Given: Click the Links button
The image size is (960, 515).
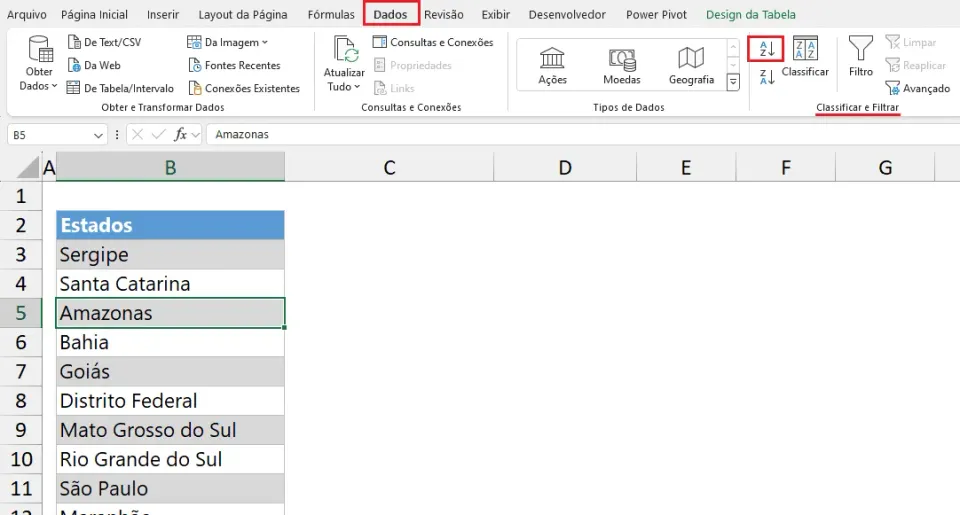Looking at the screenshot, I should 394,88.
